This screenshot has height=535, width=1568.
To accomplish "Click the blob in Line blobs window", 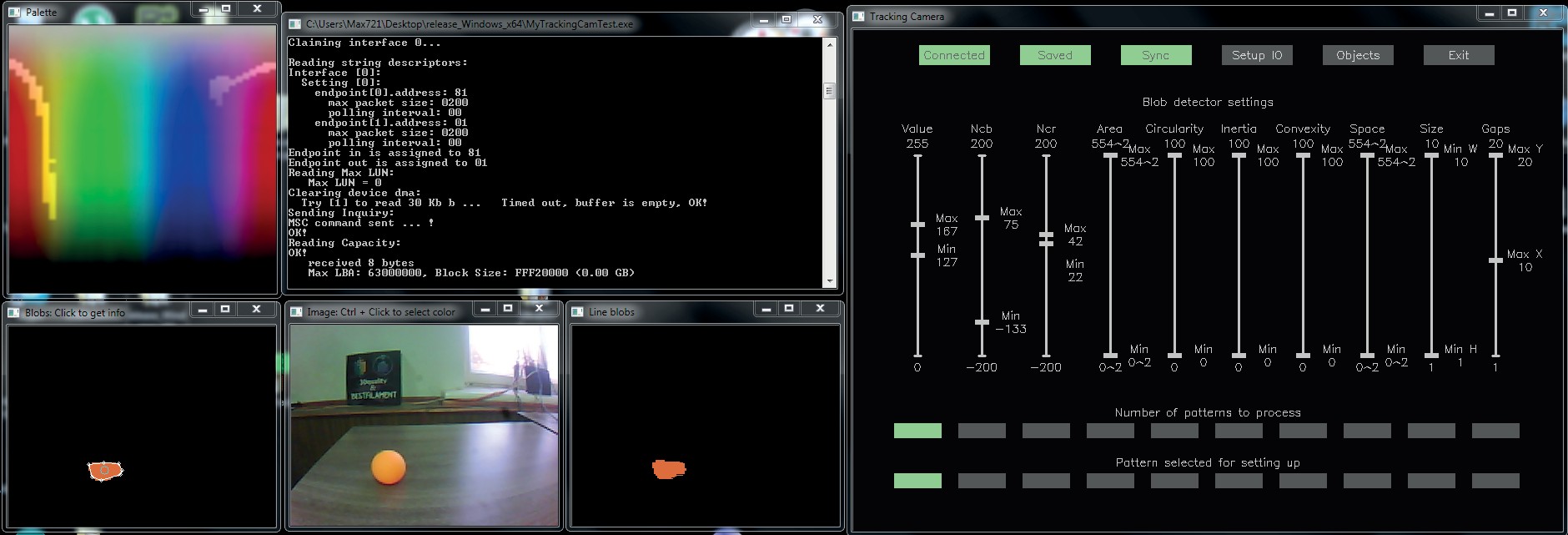I will [x=669, y=469].
